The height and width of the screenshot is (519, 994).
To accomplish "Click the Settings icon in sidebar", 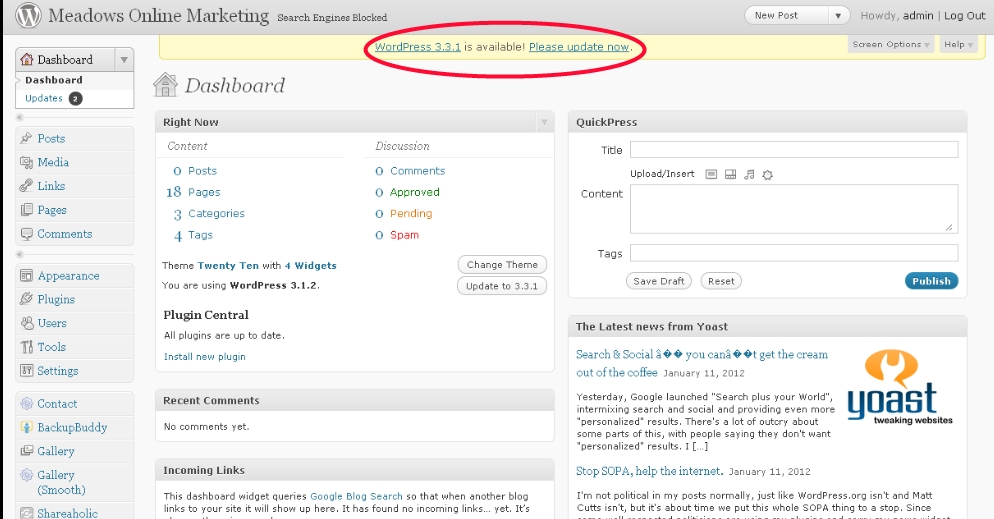I will (26, 371).
